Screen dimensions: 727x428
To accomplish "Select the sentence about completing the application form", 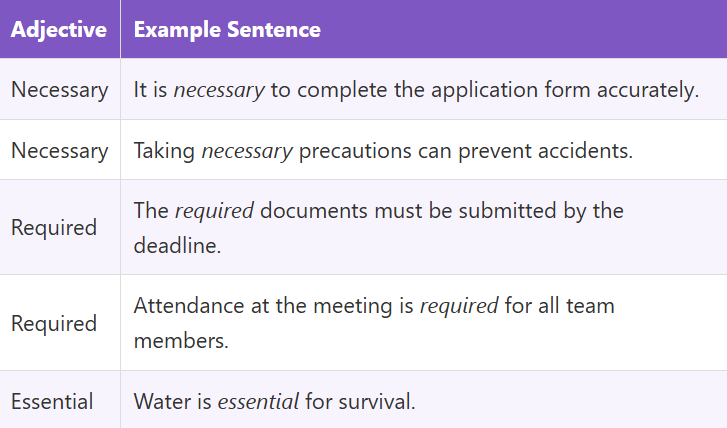I will [416, 89].
